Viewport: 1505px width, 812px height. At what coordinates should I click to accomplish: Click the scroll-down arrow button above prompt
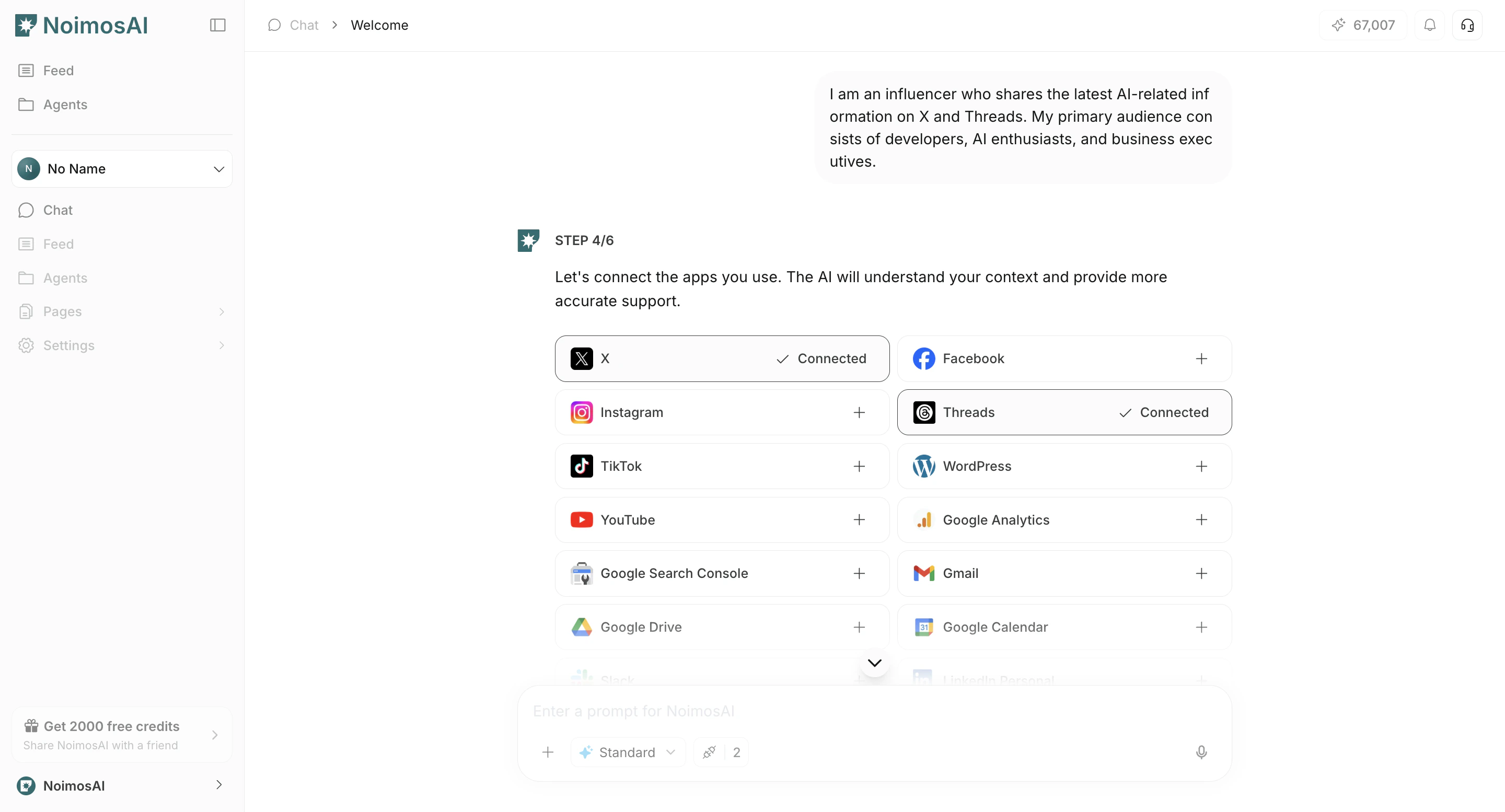tap(875, 663)
